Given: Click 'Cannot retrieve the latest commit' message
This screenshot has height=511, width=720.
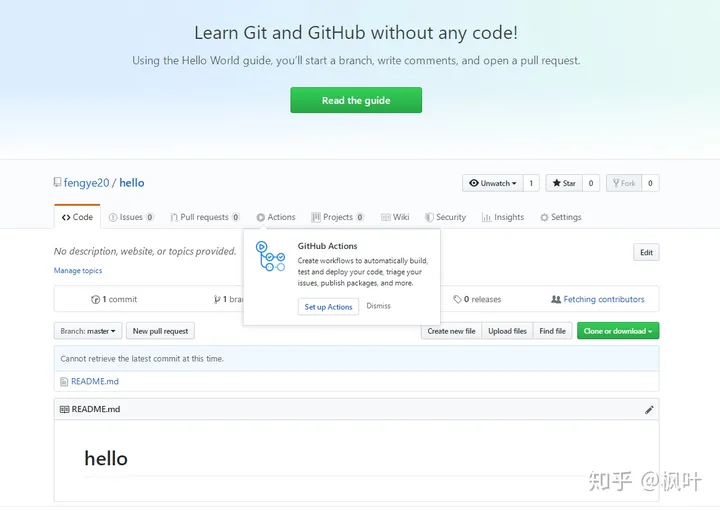Looking at the screenshot, I should 142,359.
